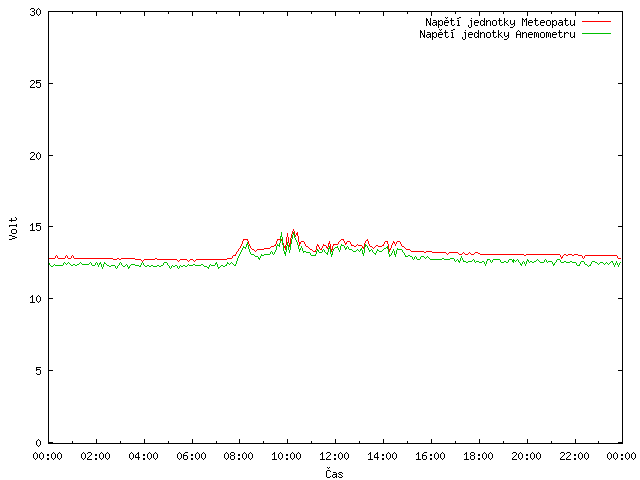Click the red legend line sample

pyautogui.click(x=596, y=21)
